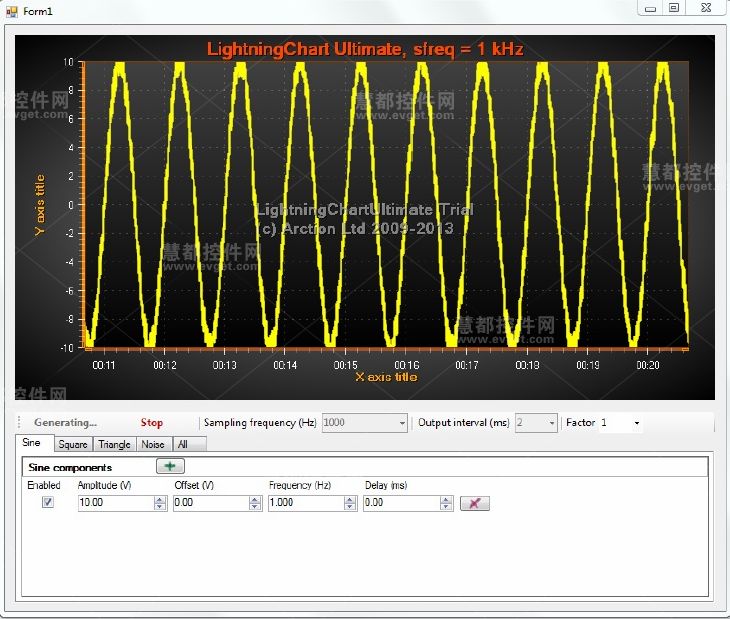Viewport: 730px width, 619px height.
Task: Click the chart title text
Action: (x=365, y=49)
